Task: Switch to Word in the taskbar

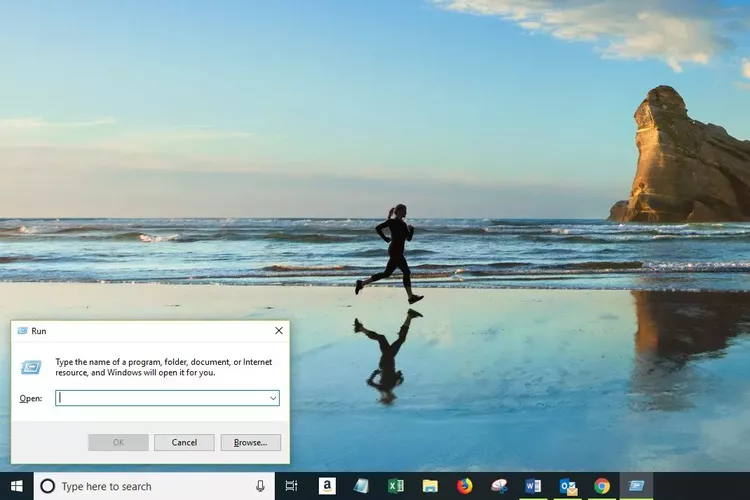Action: point(533,486)
